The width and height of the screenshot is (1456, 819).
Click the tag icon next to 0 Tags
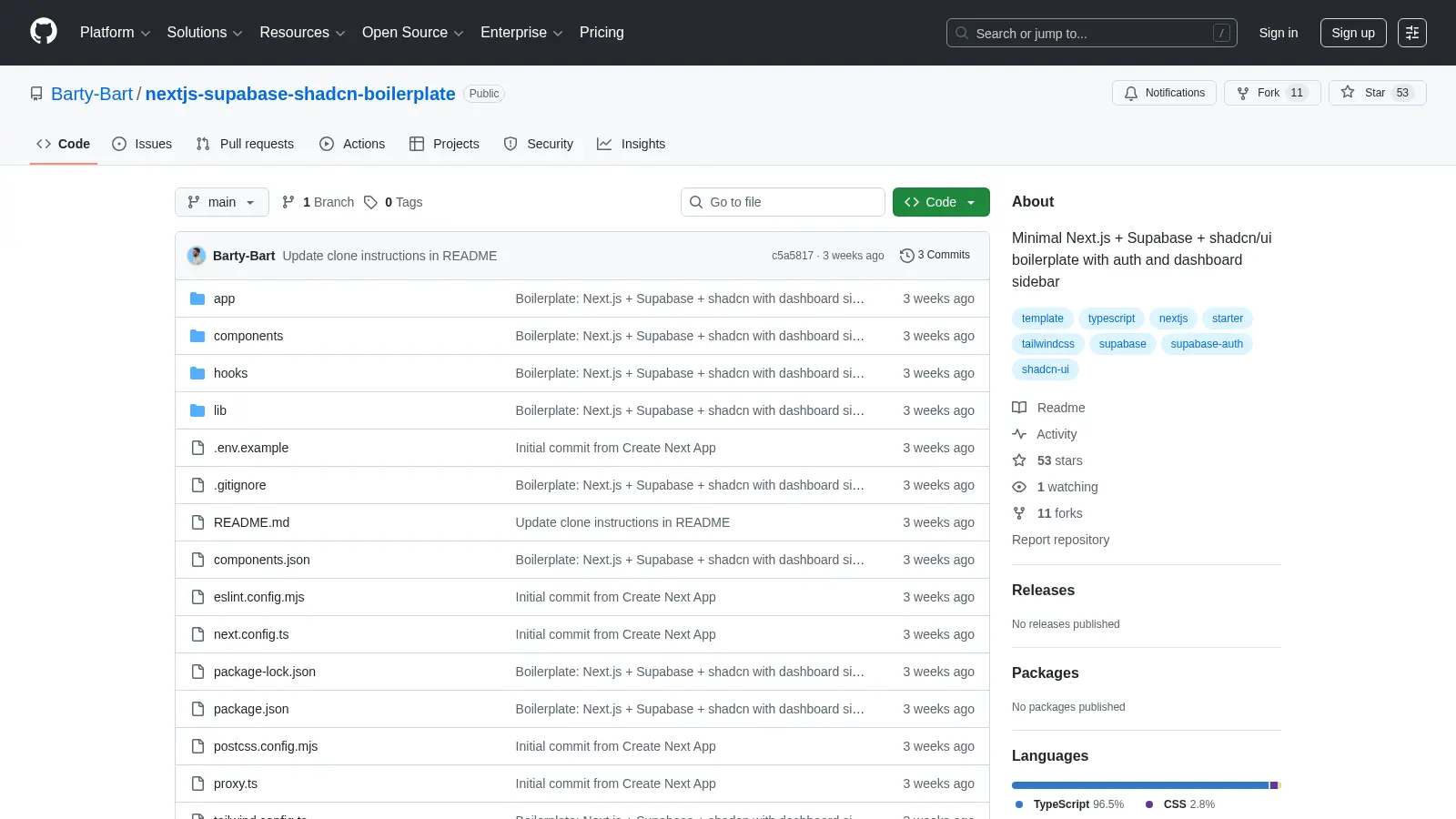click(x=370, y=202)
